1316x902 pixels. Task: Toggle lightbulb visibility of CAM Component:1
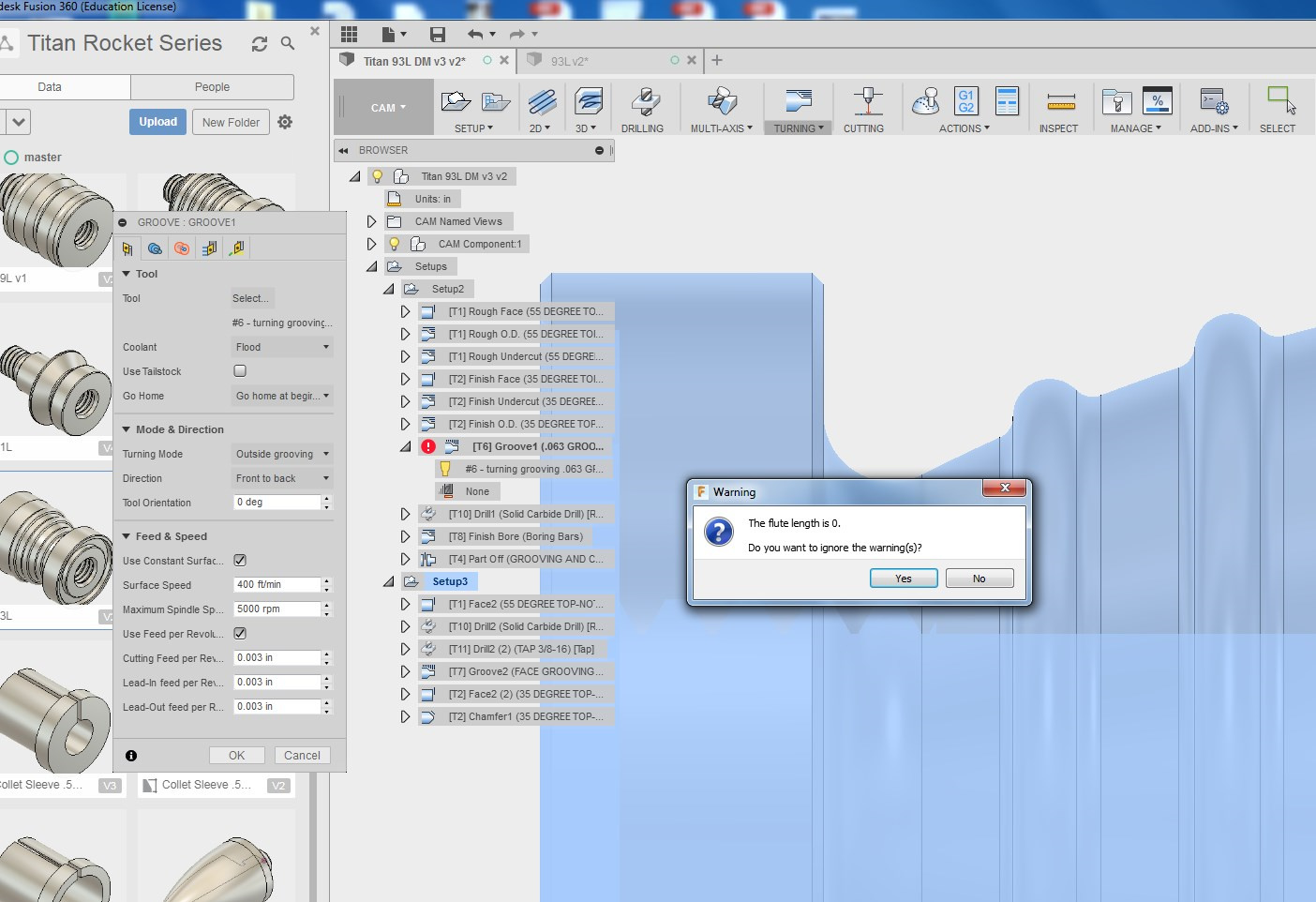pos(395,244)
